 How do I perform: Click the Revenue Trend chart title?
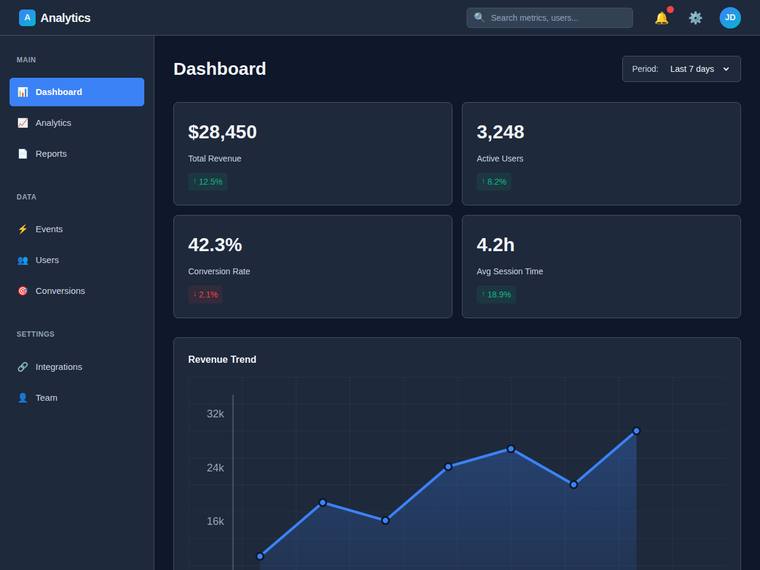(222, 360)
